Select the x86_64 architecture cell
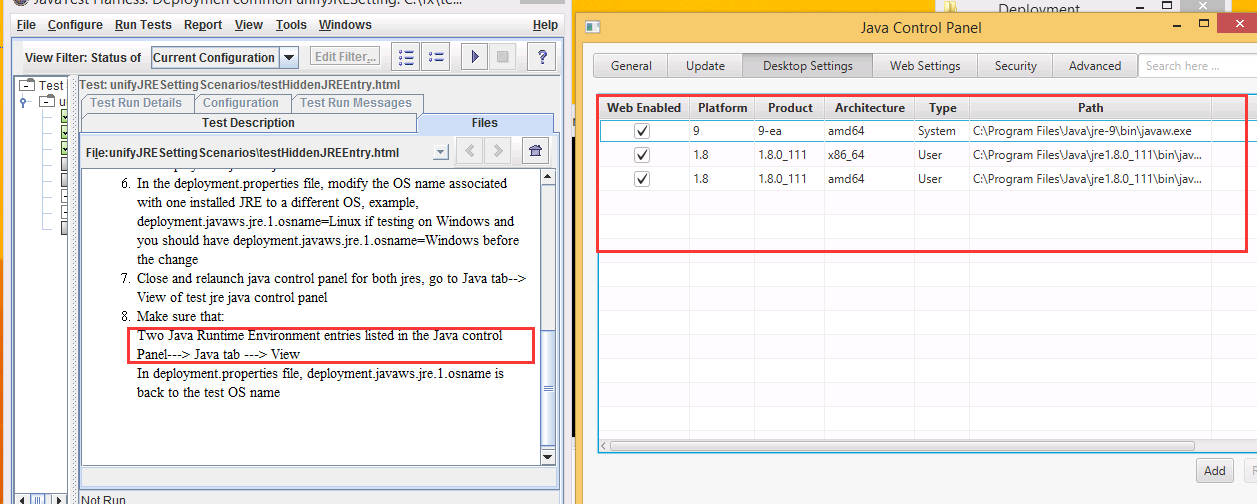This screenshot has width=1257, height=504. click(869, 155)
